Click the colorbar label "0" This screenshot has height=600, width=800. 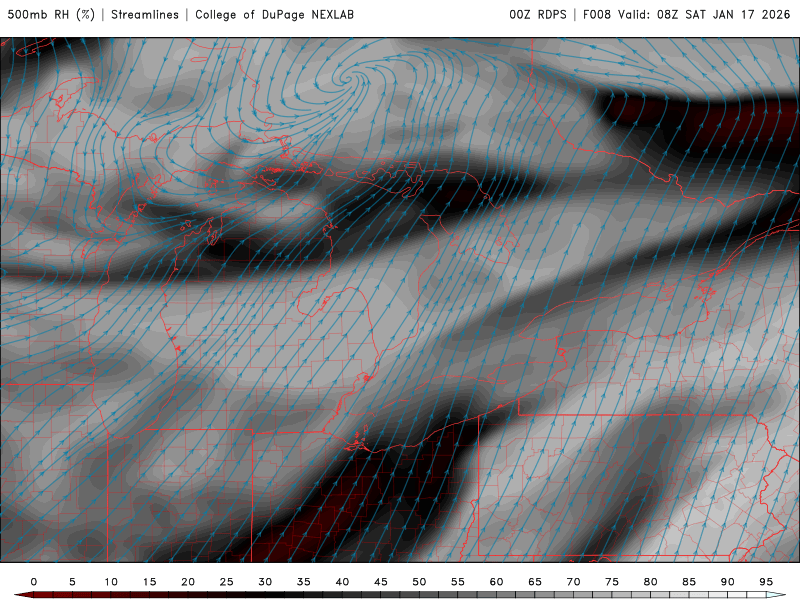[x=34, y=582]
